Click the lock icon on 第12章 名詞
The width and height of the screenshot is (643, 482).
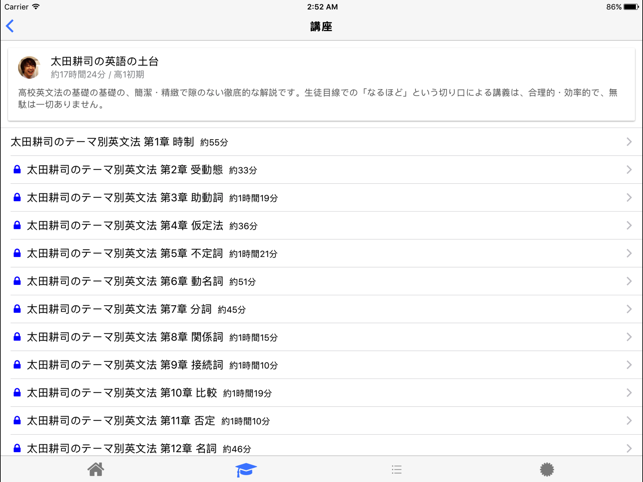click(x=17, y=448)
